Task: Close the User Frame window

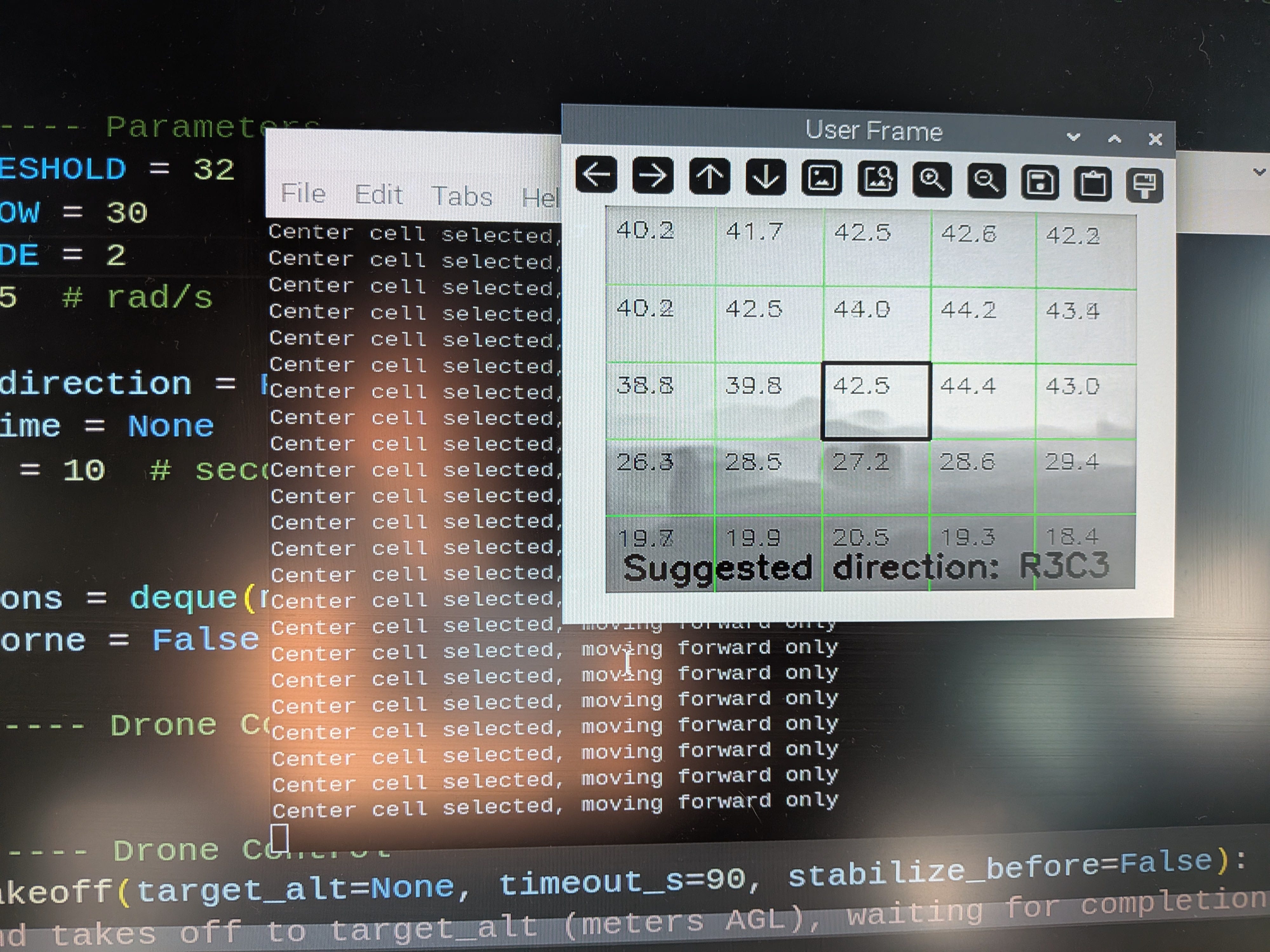Action: 1155,139
